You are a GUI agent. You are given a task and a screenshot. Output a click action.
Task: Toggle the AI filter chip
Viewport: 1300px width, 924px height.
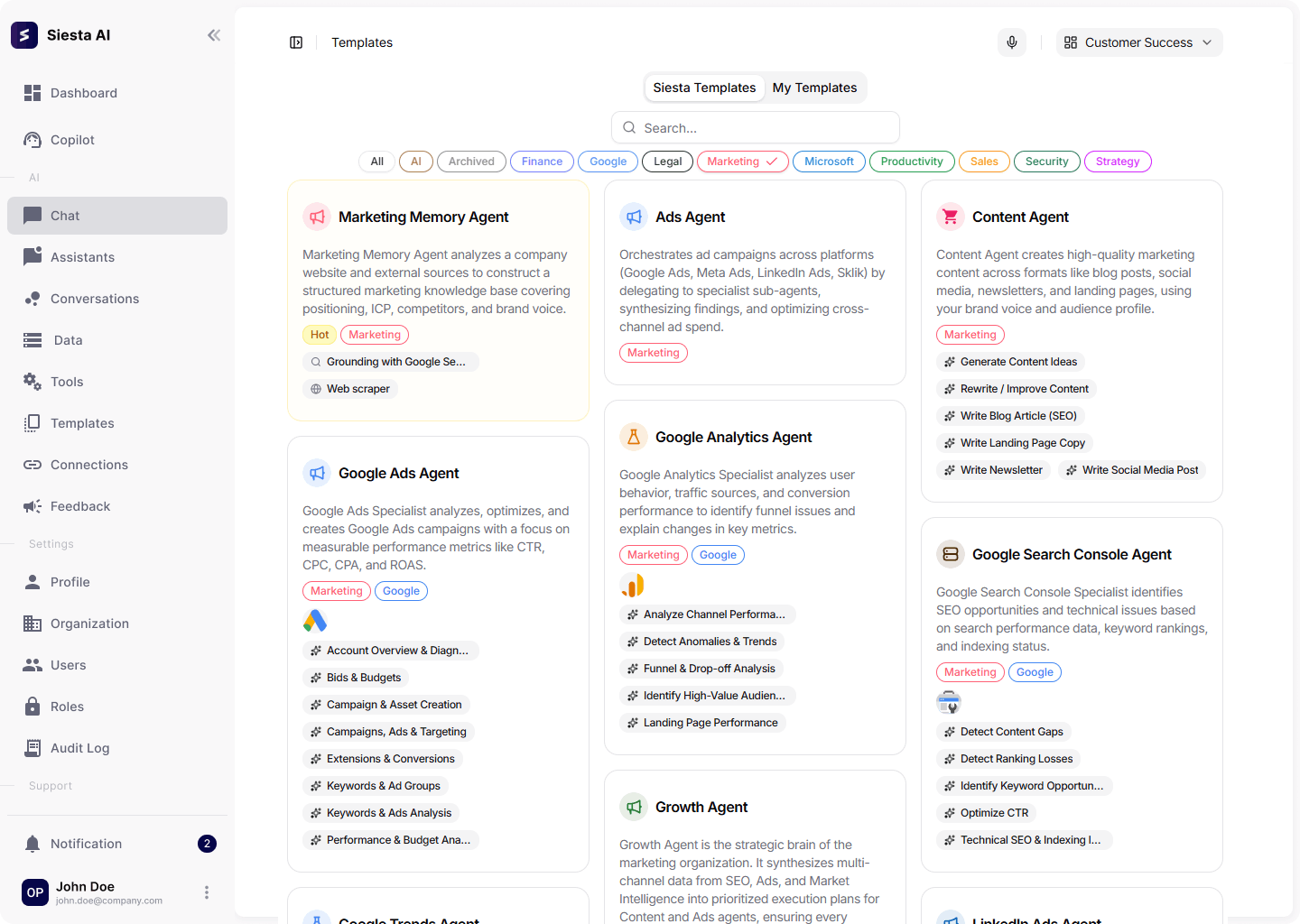[x=416, y=162]
